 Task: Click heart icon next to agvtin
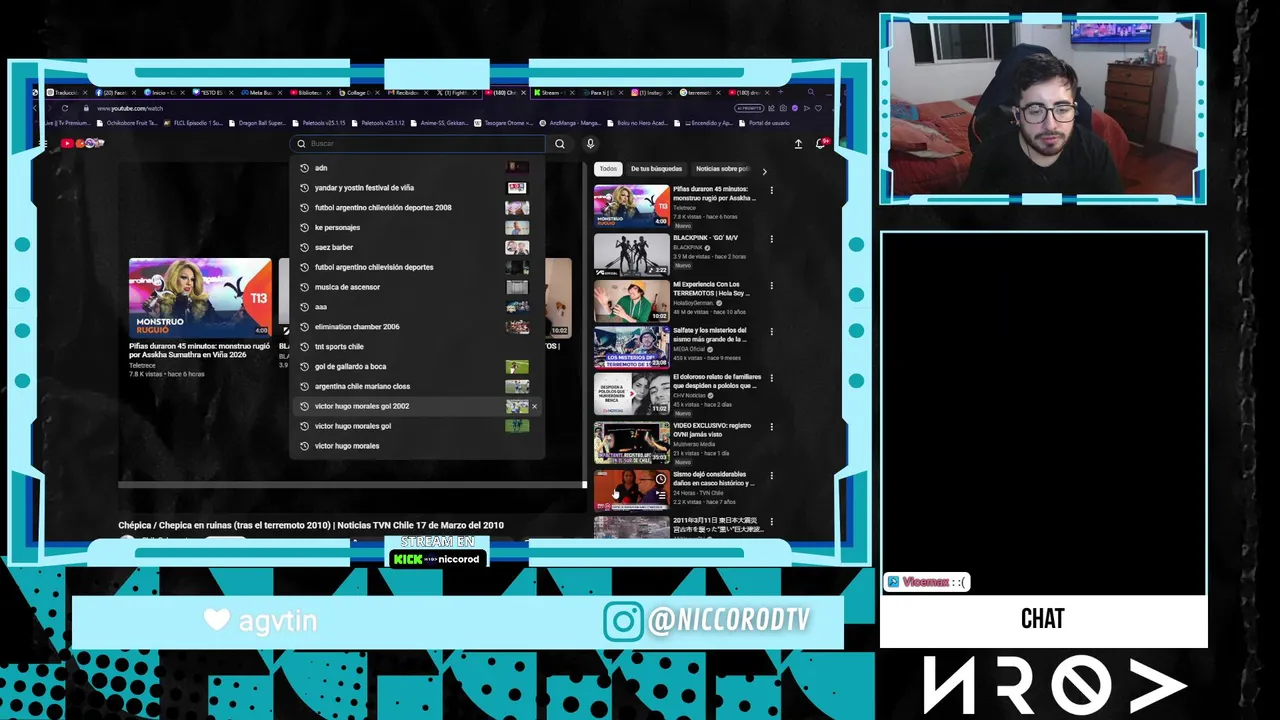click(217, 619)
